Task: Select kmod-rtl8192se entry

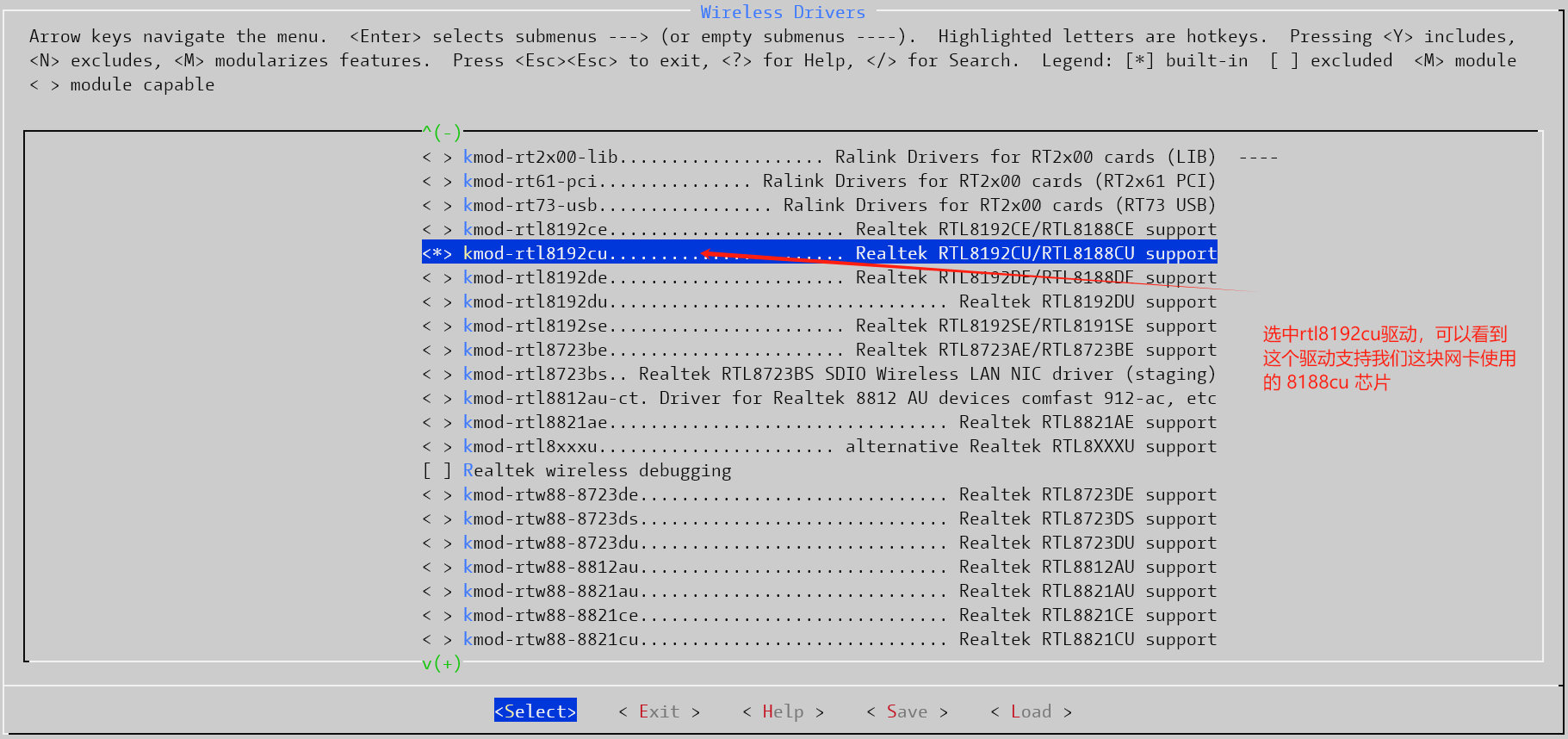Action: pyautogui.click(x=819, y=326)
